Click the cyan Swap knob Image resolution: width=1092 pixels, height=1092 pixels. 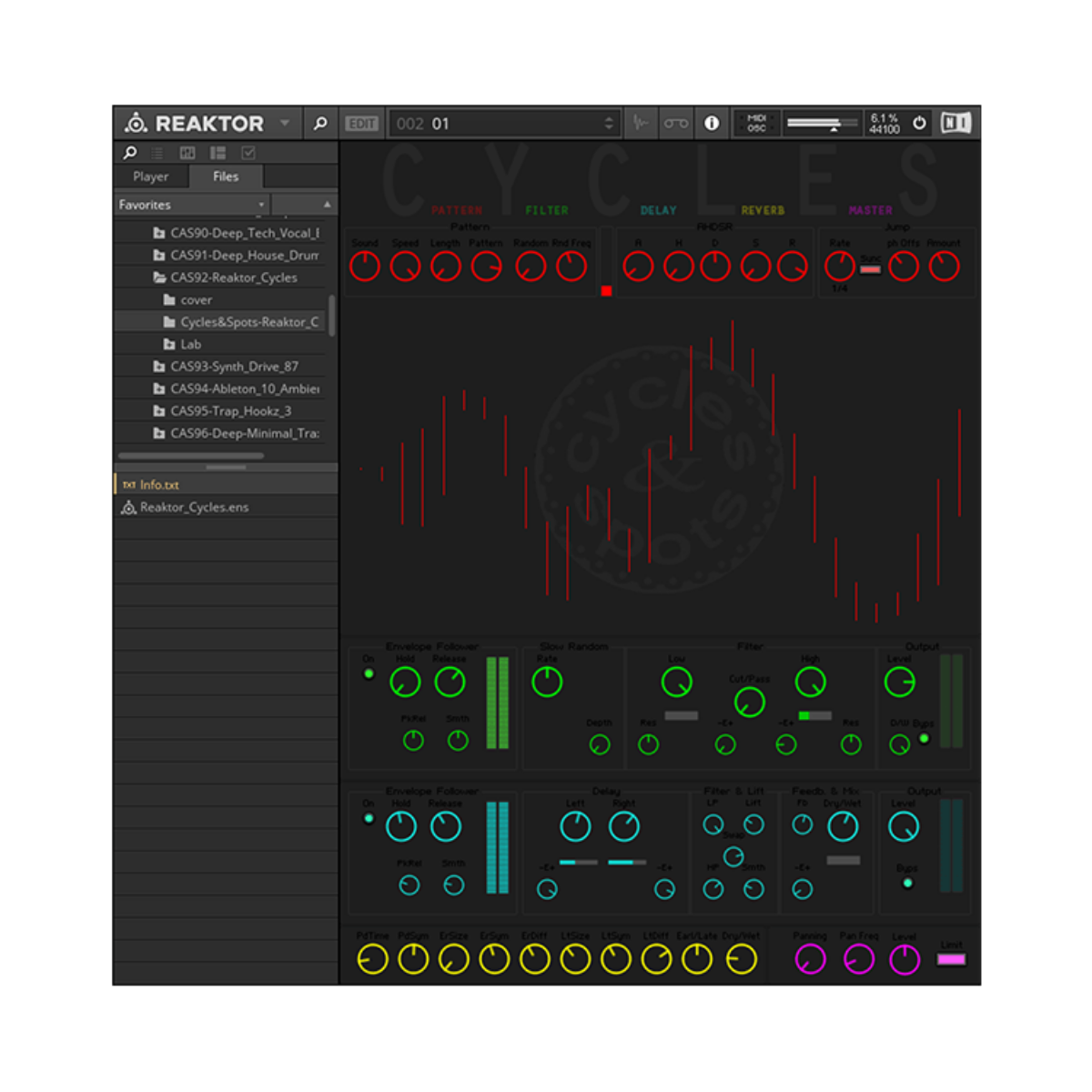pos(733,857)
